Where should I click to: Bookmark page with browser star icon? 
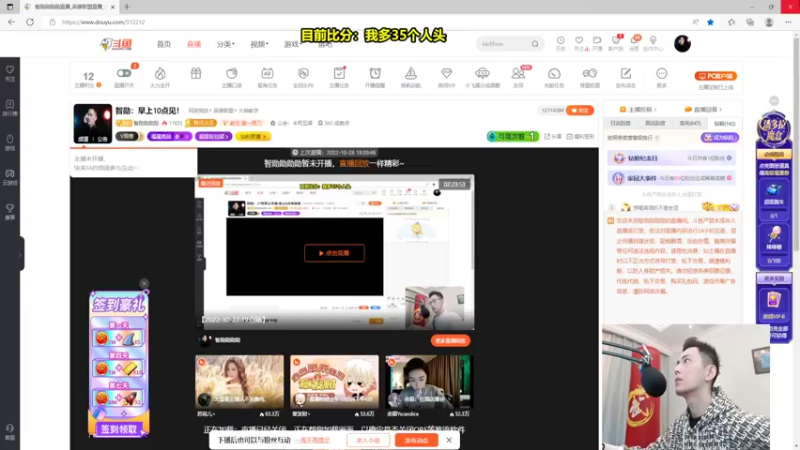[x=710, y=22]
